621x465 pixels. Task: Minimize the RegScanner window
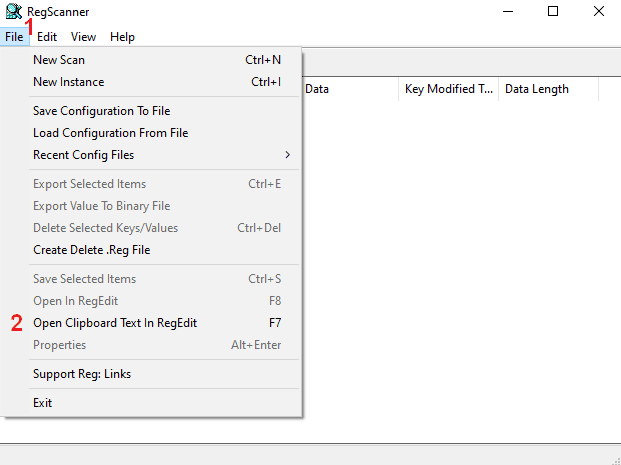tap(508, 11)
